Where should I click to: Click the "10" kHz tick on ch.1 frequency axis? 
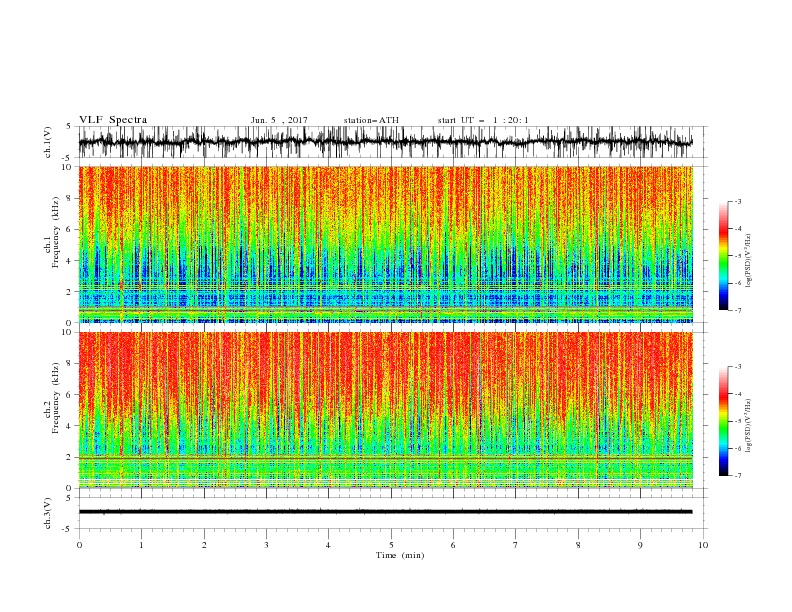69,167
